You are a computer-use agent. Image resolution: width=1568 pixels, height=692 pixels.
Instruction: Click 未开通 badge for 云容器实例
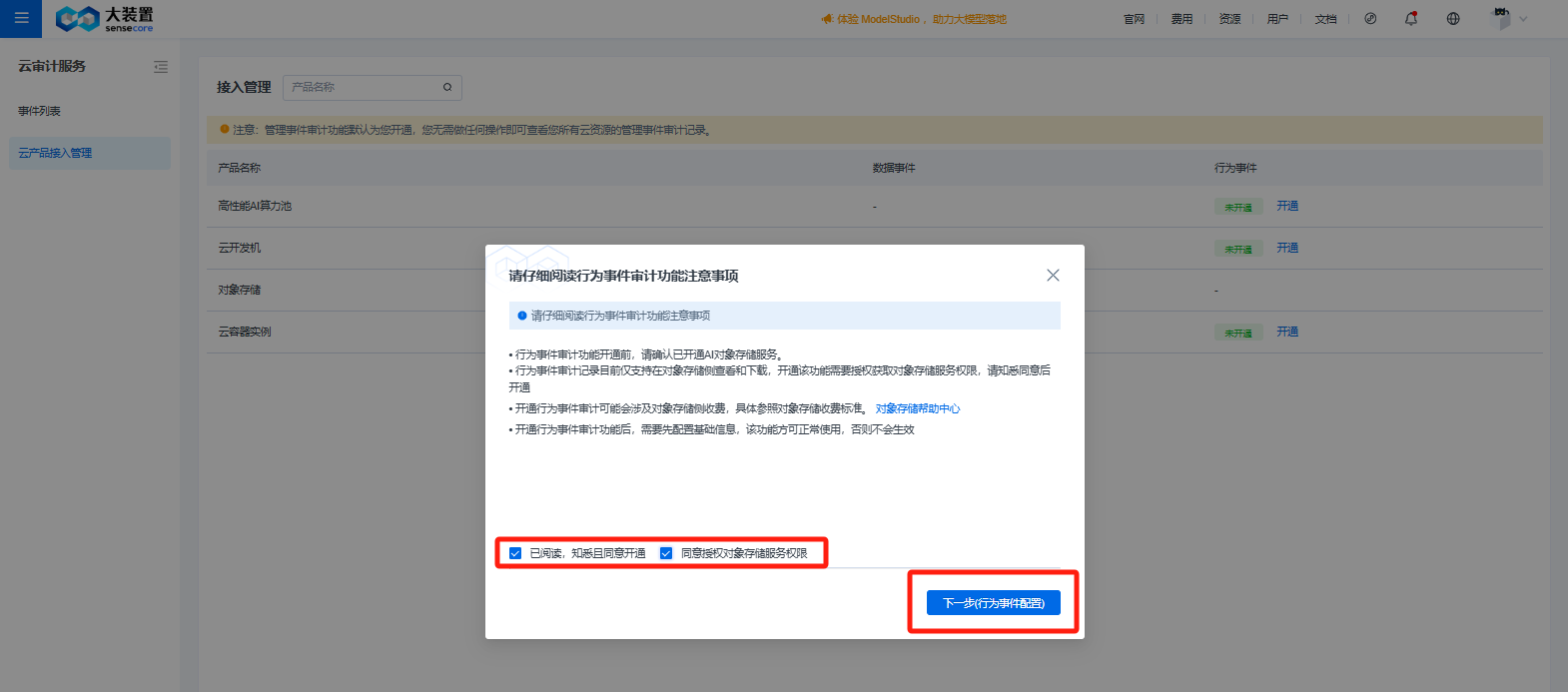coord(1238,333)
